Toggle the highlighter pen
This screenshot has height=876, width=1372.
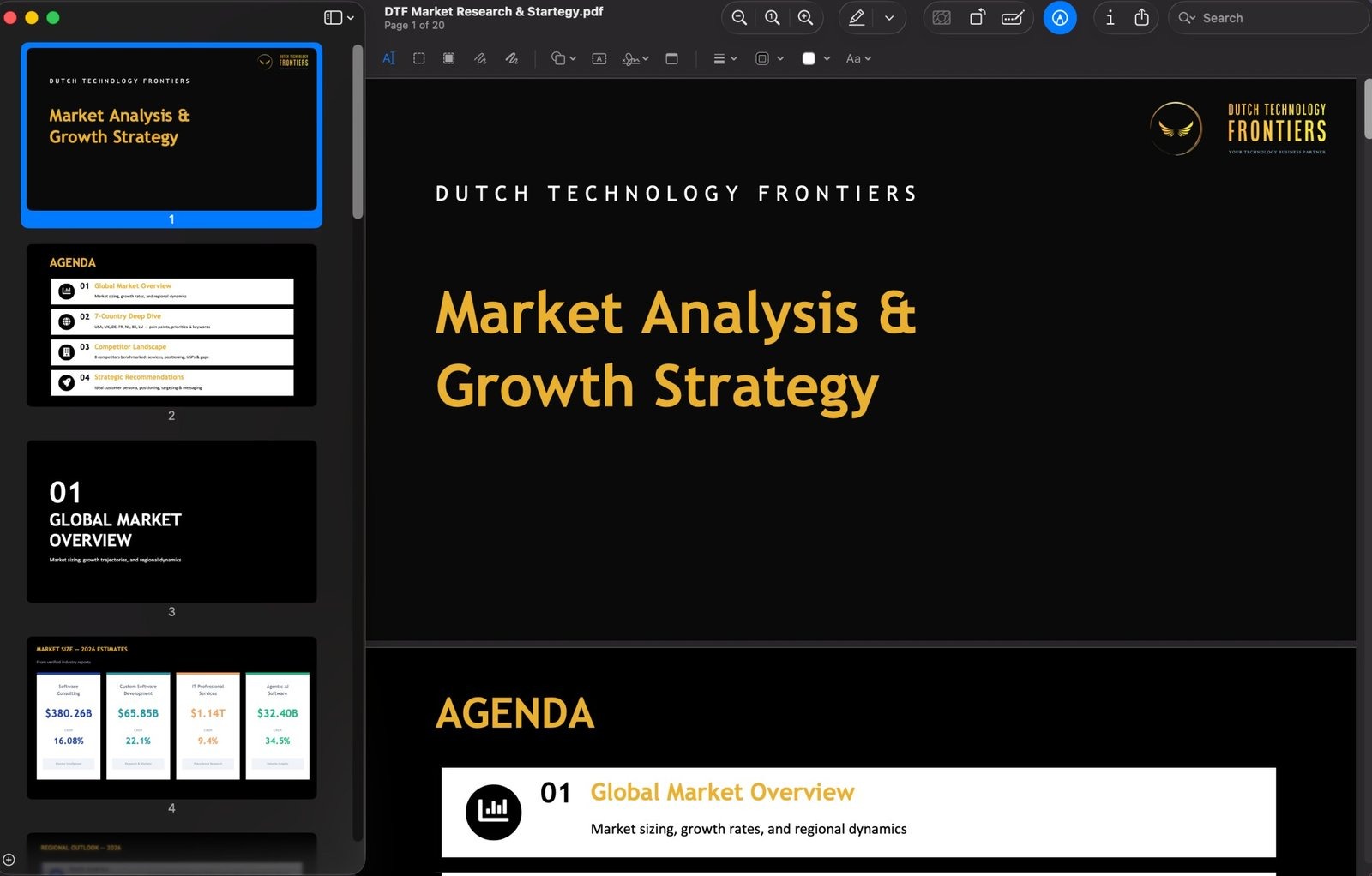click(857, 18)
